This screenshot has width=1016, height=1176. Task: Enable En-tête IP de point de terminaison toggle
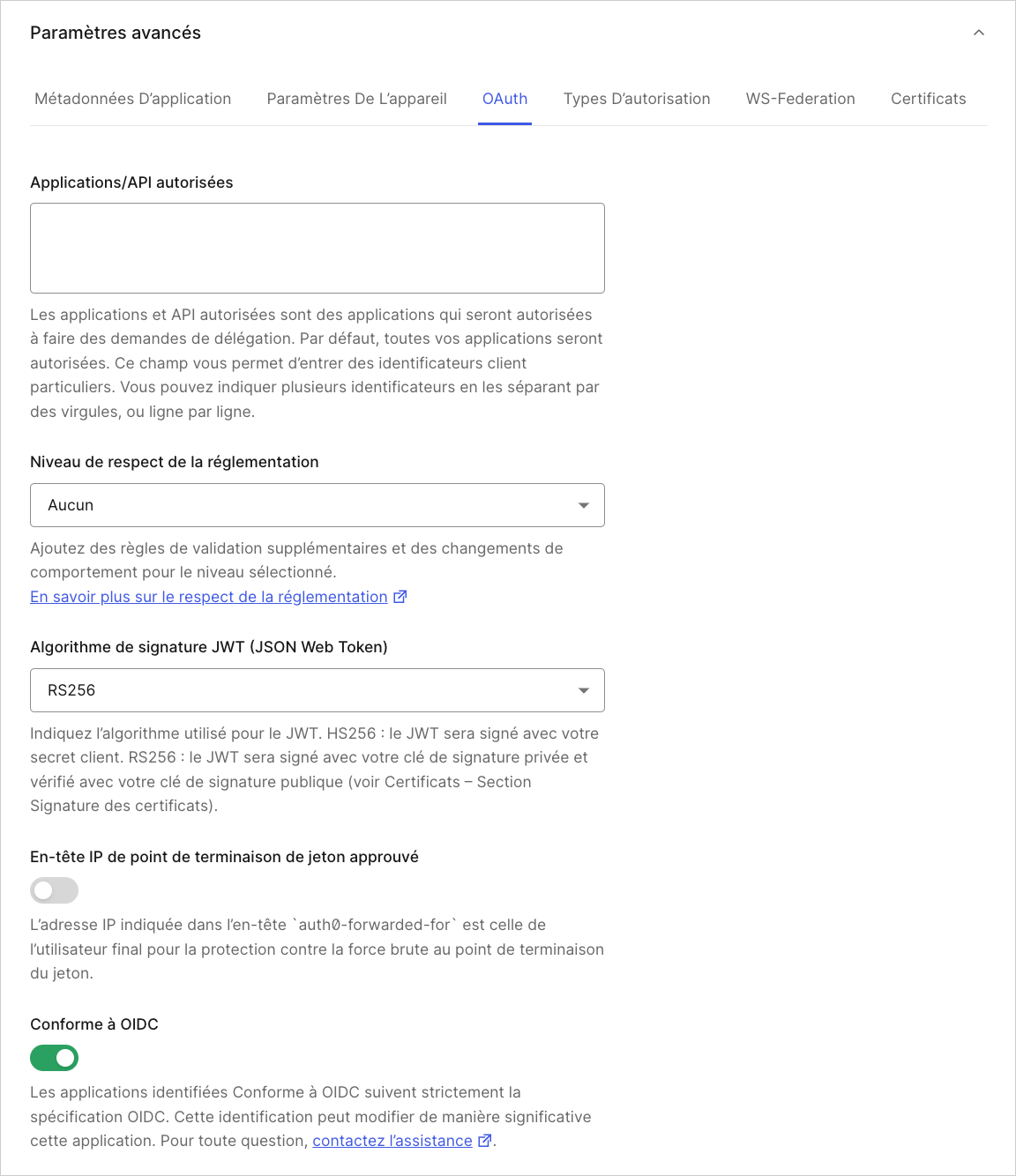coord(54,890)
